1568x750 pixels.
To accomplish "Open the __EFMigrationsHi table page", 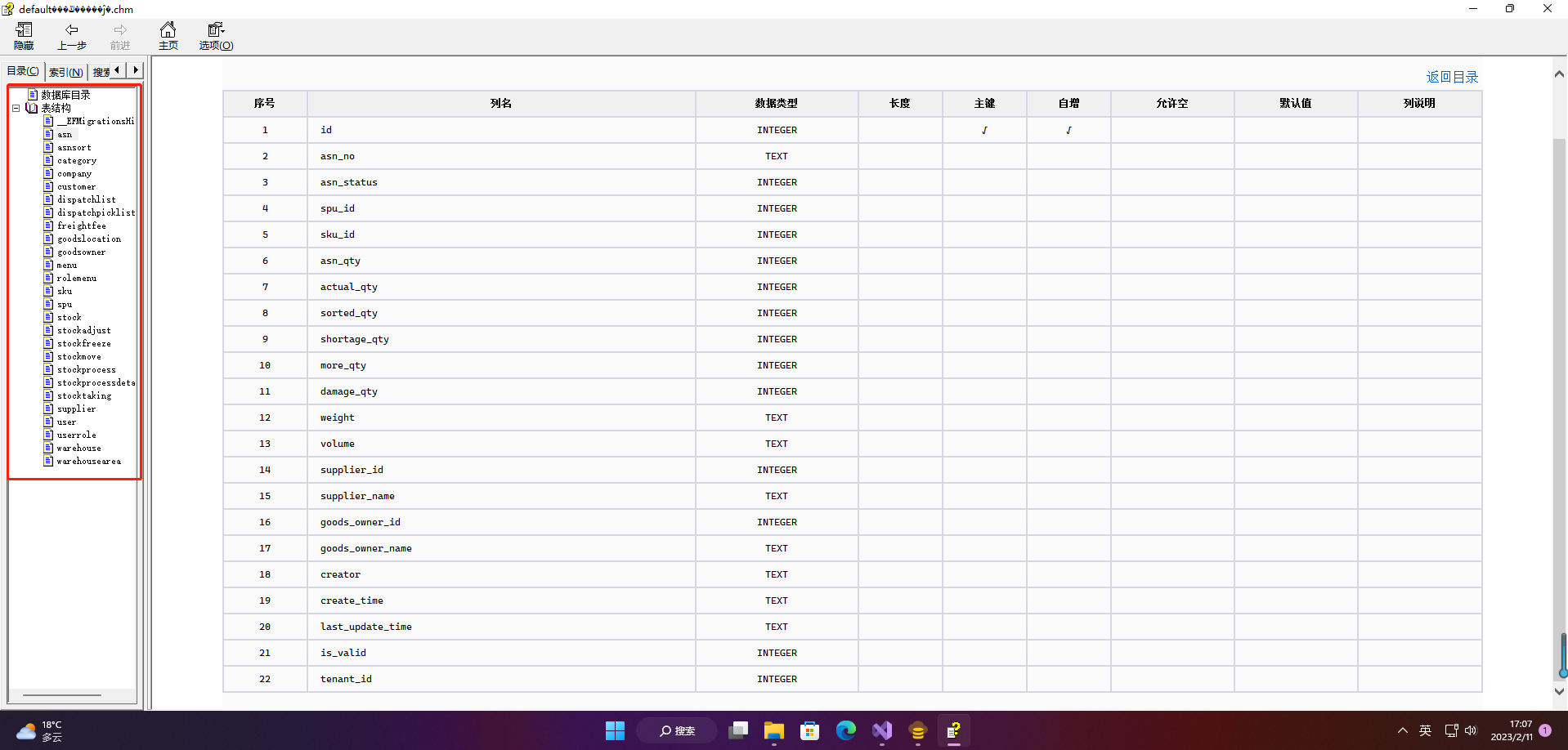I will click(x=96, y=121).
